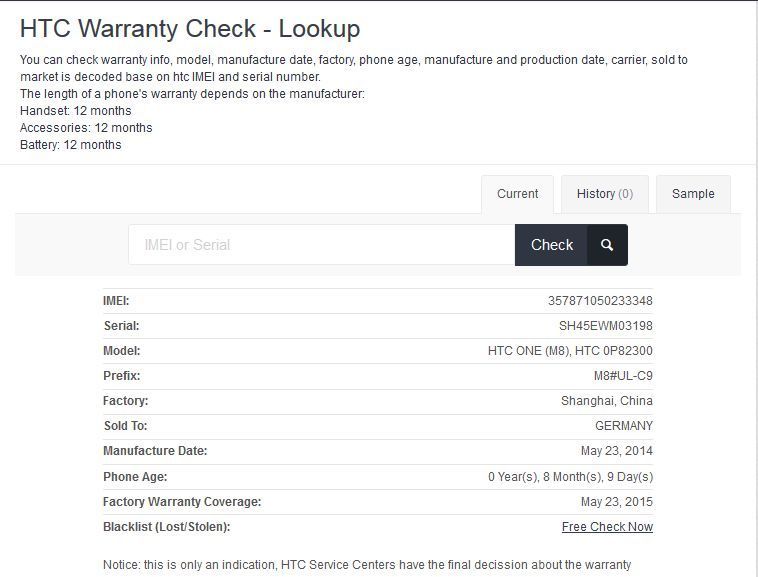This screenshot has height=577, width=758.
Task: Click the magnifier search icon button
Action: tap(607, 245)
